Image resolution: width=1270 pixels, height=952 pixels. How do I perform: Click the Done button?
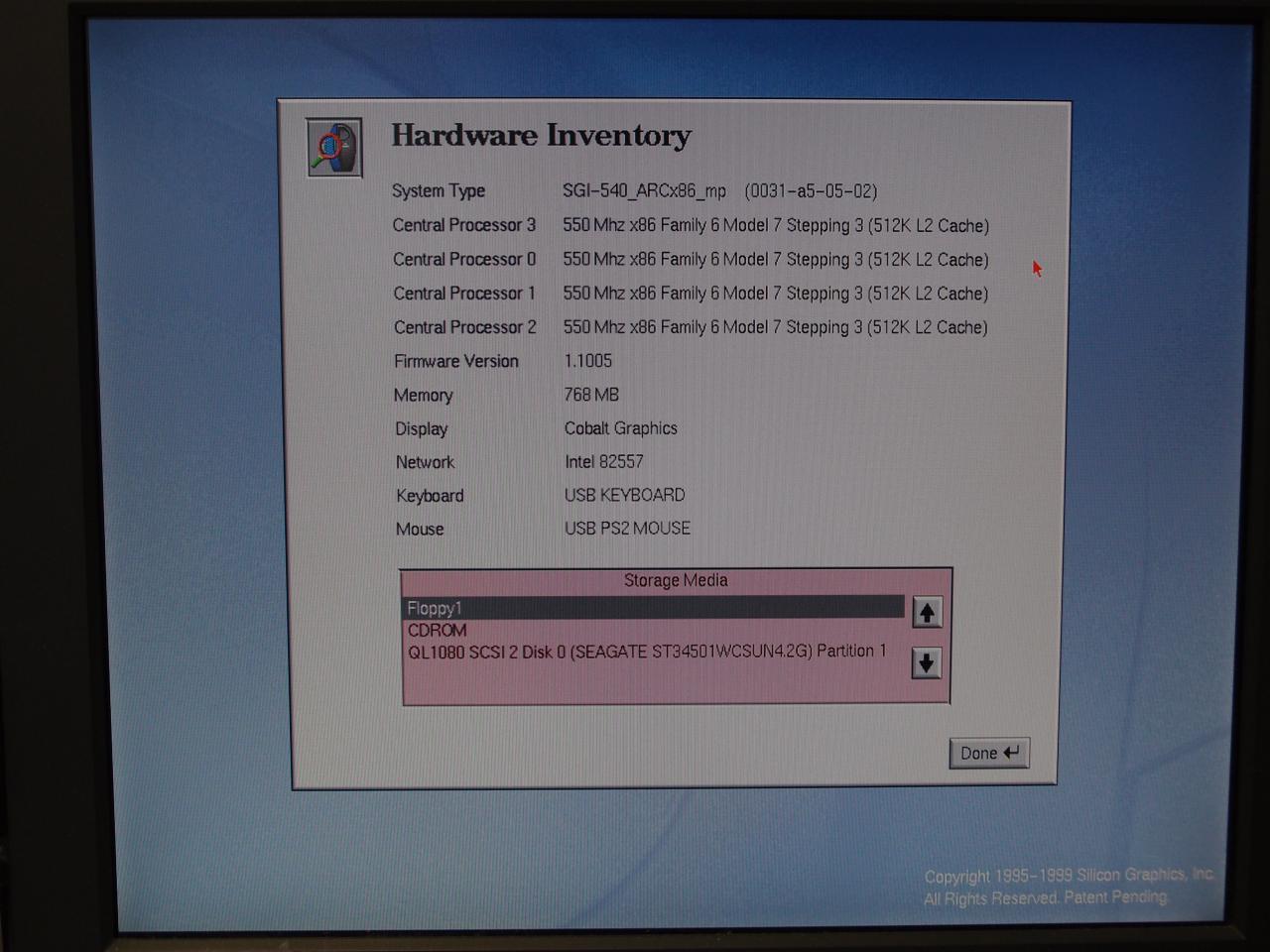(x=989, y=753)
